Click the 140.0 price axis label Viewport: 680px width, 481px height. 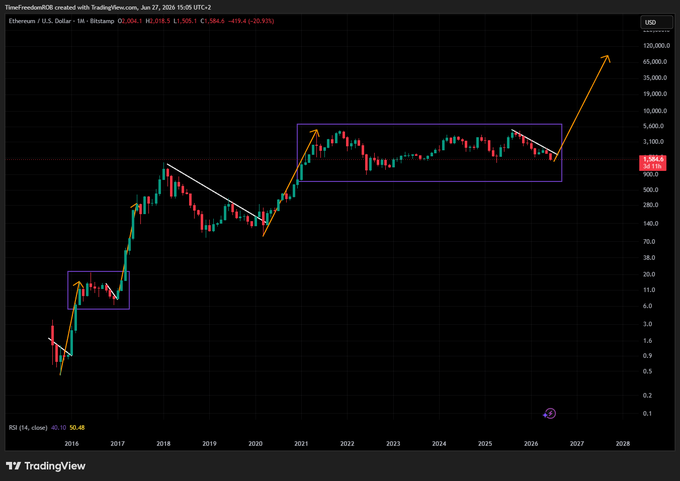pos(651,224)
